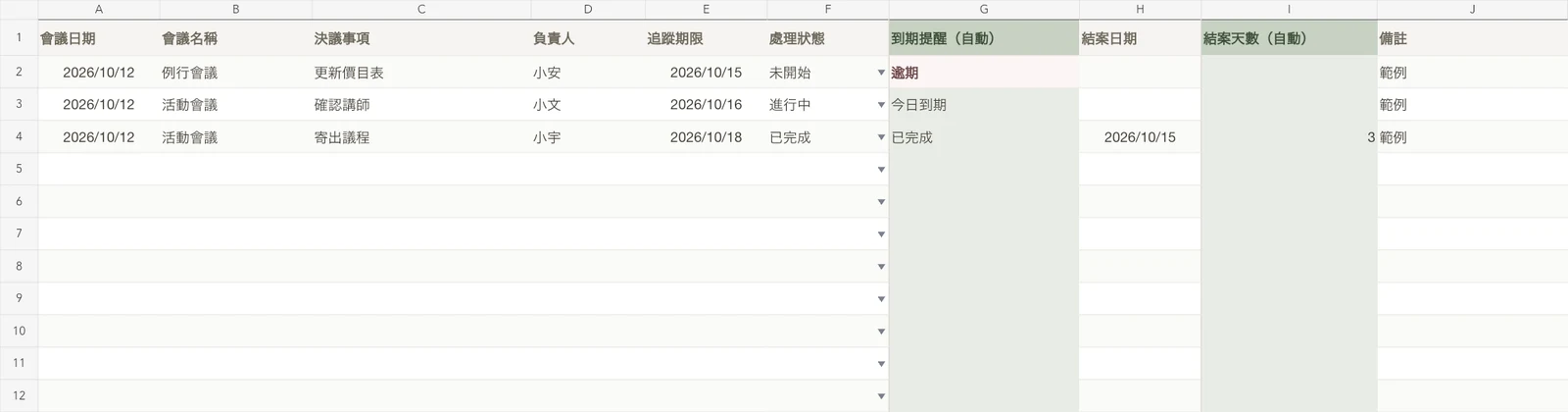The width and height of the screenshot is (1568, 412).
Task: Open the dropdown arrow in row 9
Action: point(881,299)
